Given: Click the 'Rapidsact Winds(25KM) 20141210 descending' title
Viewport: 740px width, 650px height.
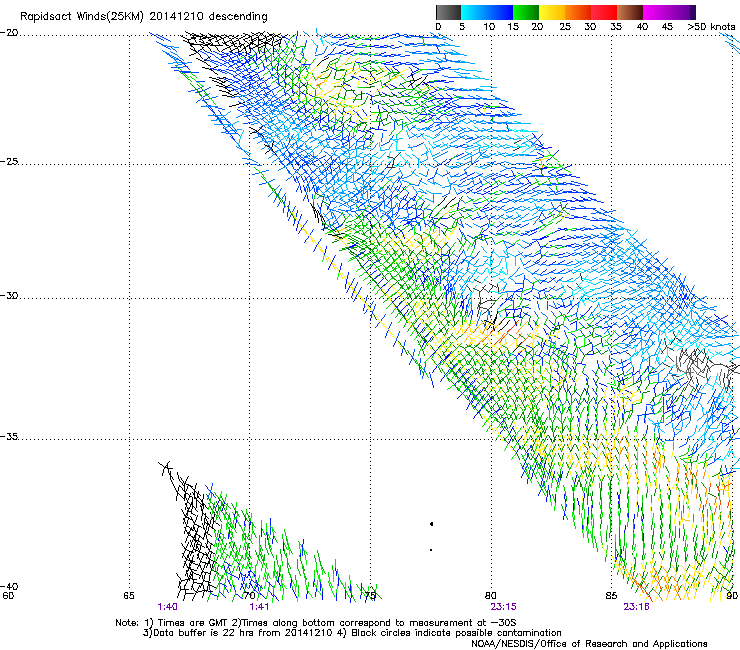Looking at the screenshot, I should coord(143,17).
